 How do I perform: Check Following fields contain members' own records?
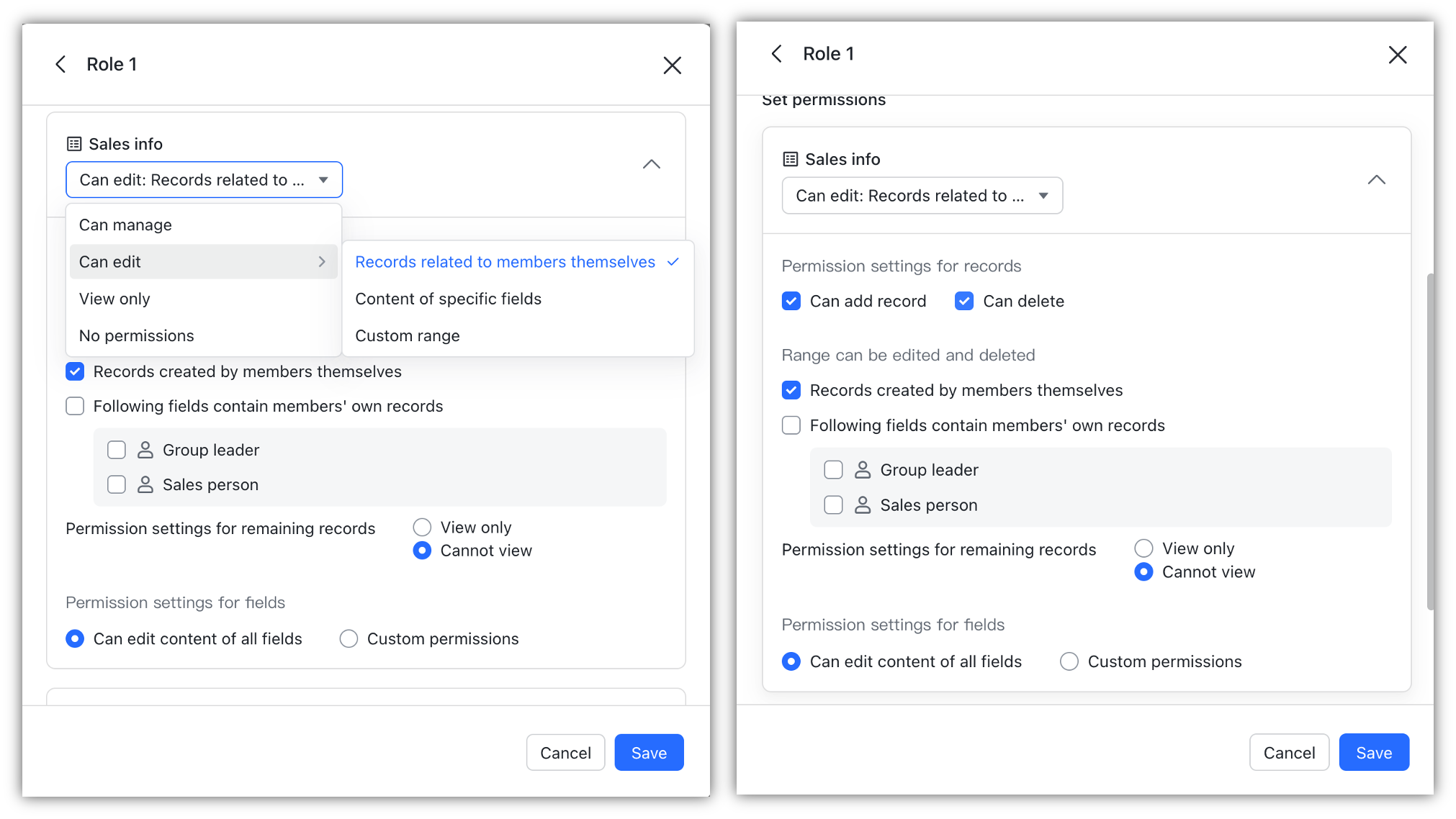pos(75,406)
